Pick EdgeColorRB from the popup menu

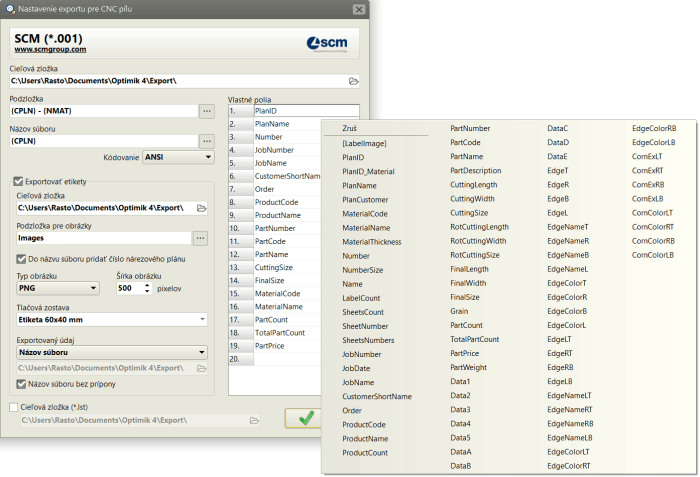[x=654, y=129]
